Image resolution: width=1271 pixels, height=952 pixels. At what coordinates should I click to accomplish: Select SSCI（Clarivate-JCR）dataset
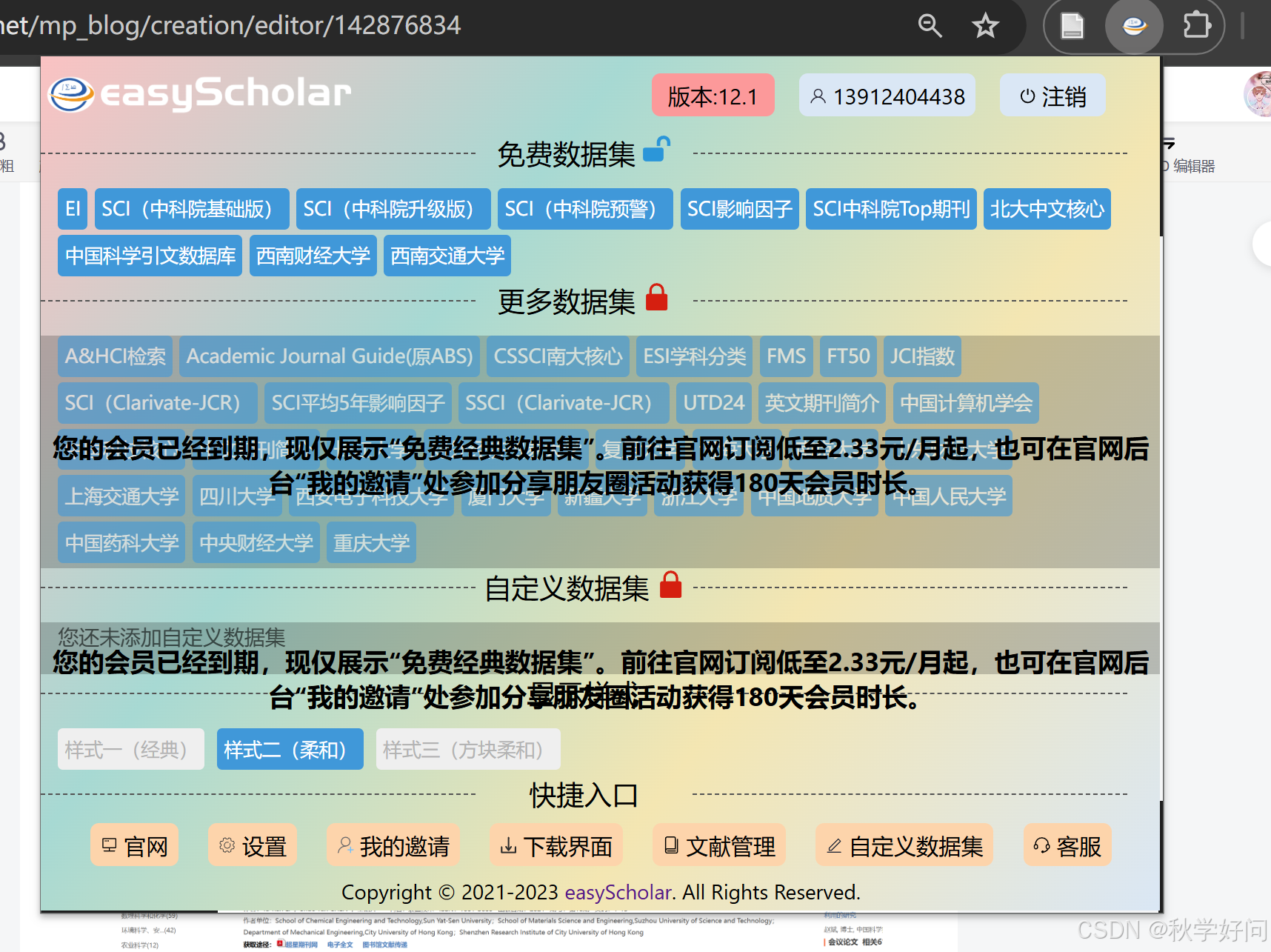point(564,403)
